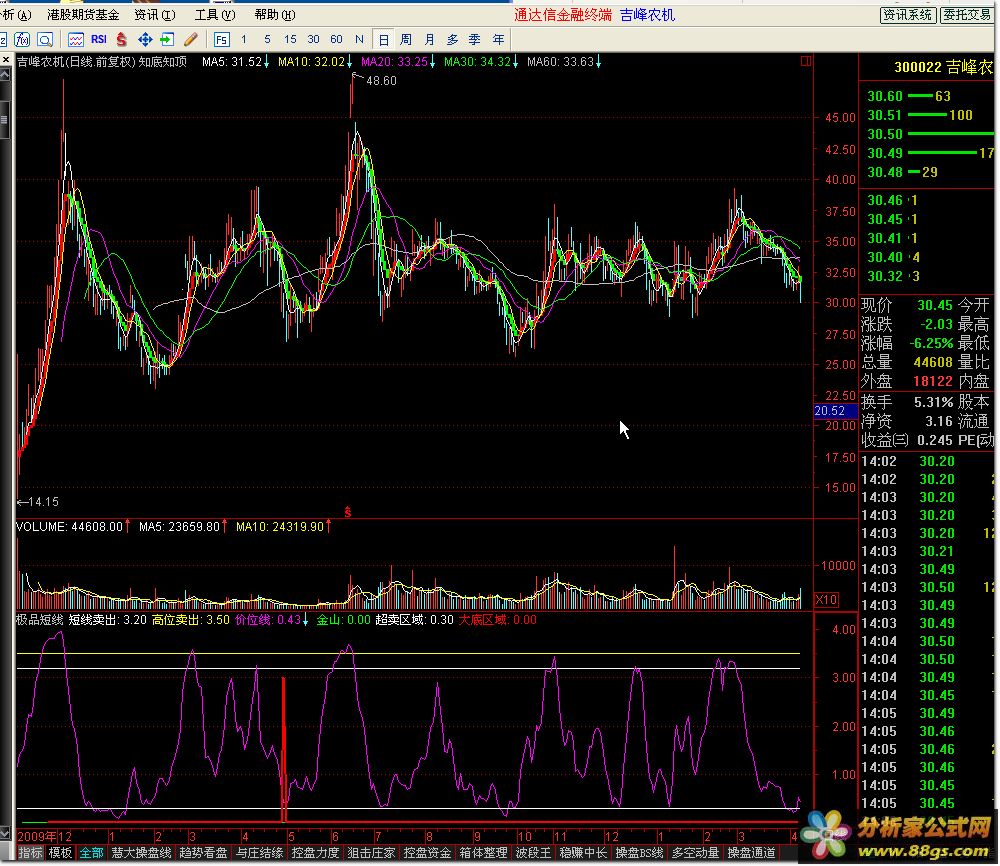Open the 帮助(H) menu
This screenshot has height=866, width=1000.
[x=275, y=15]
